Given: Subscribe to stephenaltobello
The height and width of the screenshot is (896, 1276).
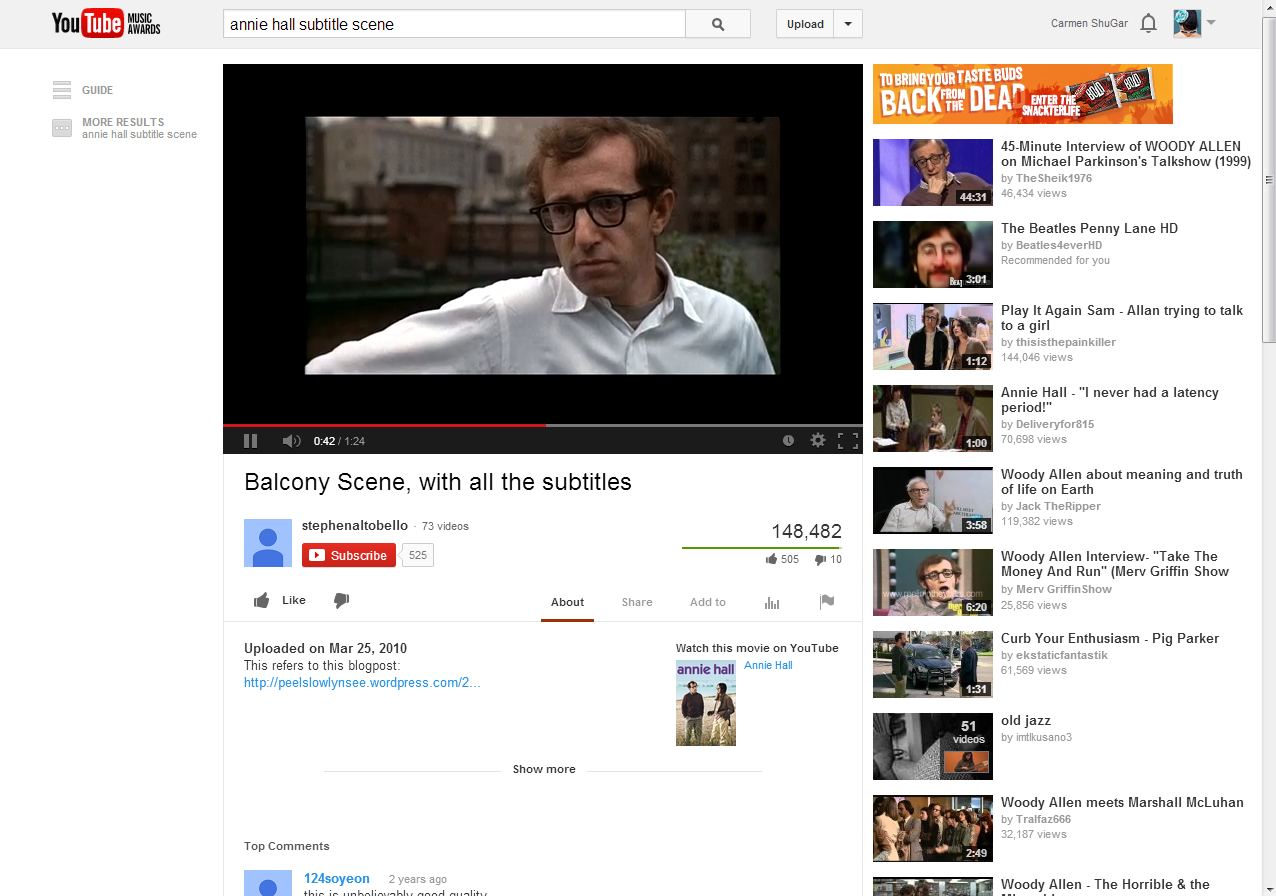Looking at the screenshot, I should 349,555.
